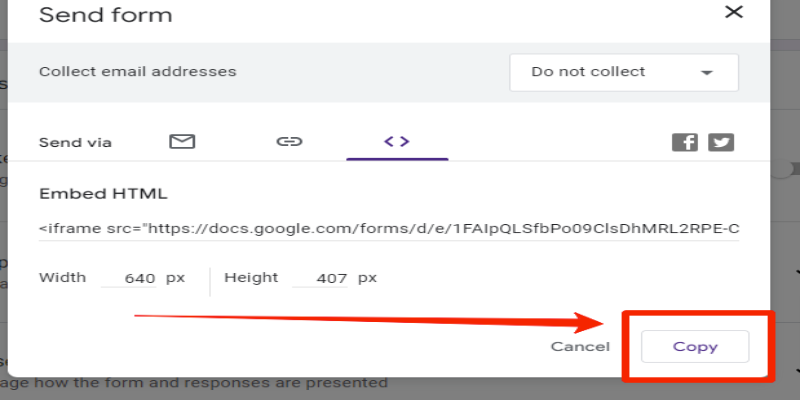Click the Collect email addresses label

(x=138, y=71)
